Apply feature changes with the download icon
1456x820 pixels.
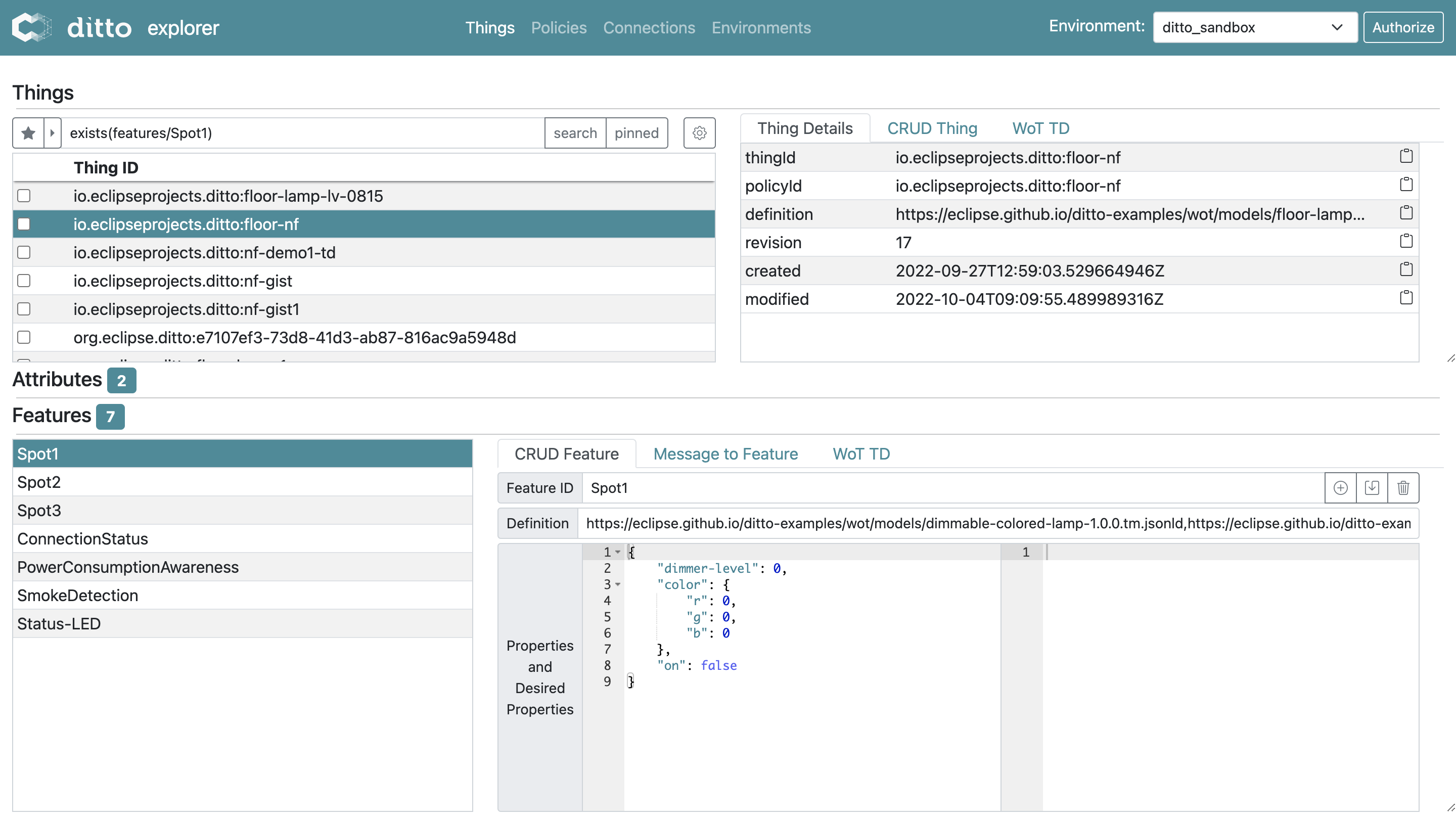1372,487
